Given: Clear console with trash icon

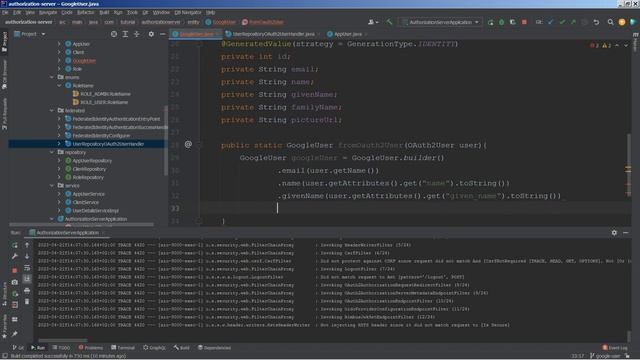Looking at the screenshot, I should click(x=27, y=302).
